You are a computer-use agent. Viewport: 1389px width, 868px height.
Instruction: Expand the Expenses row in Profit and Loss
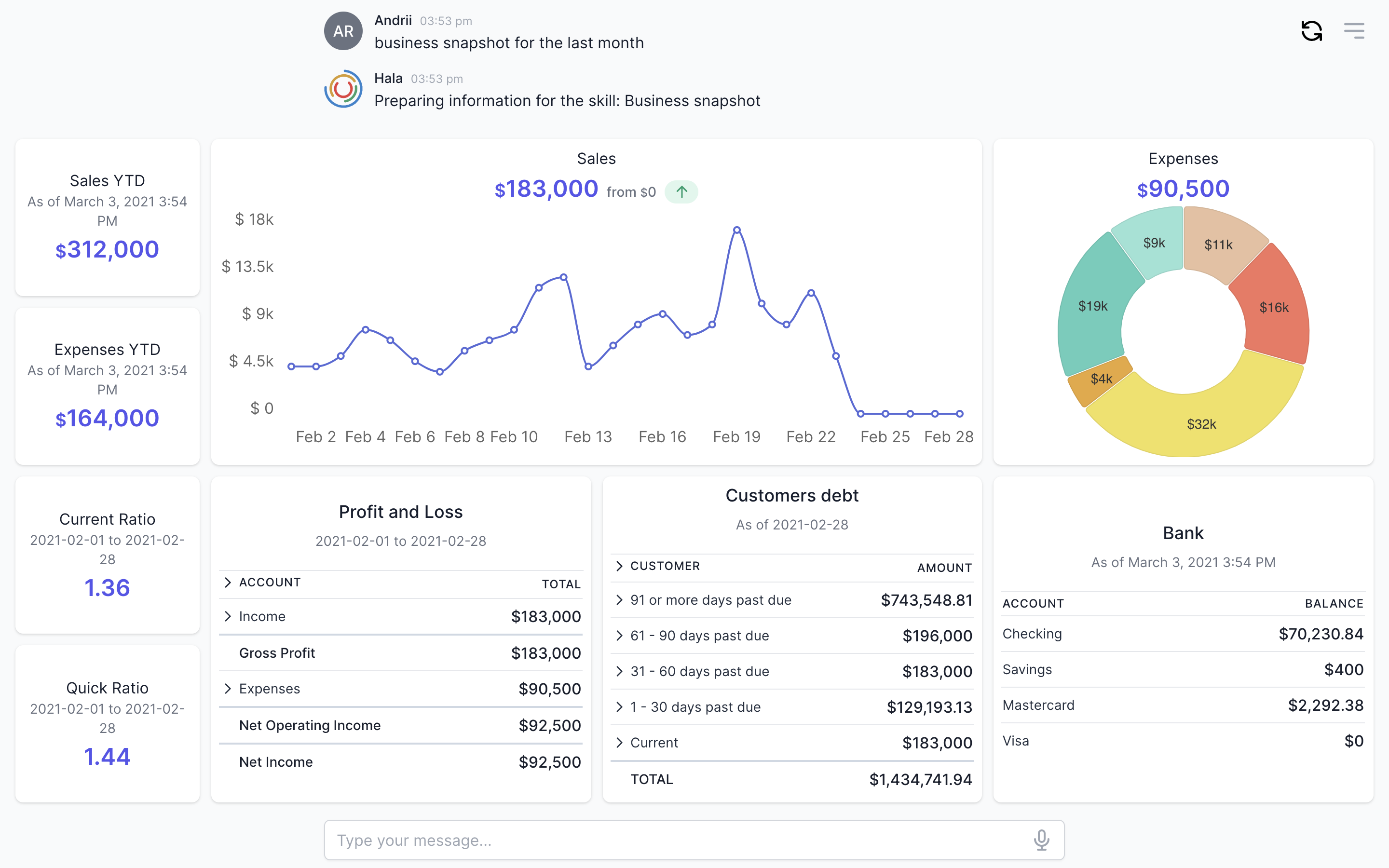point(228,688)
